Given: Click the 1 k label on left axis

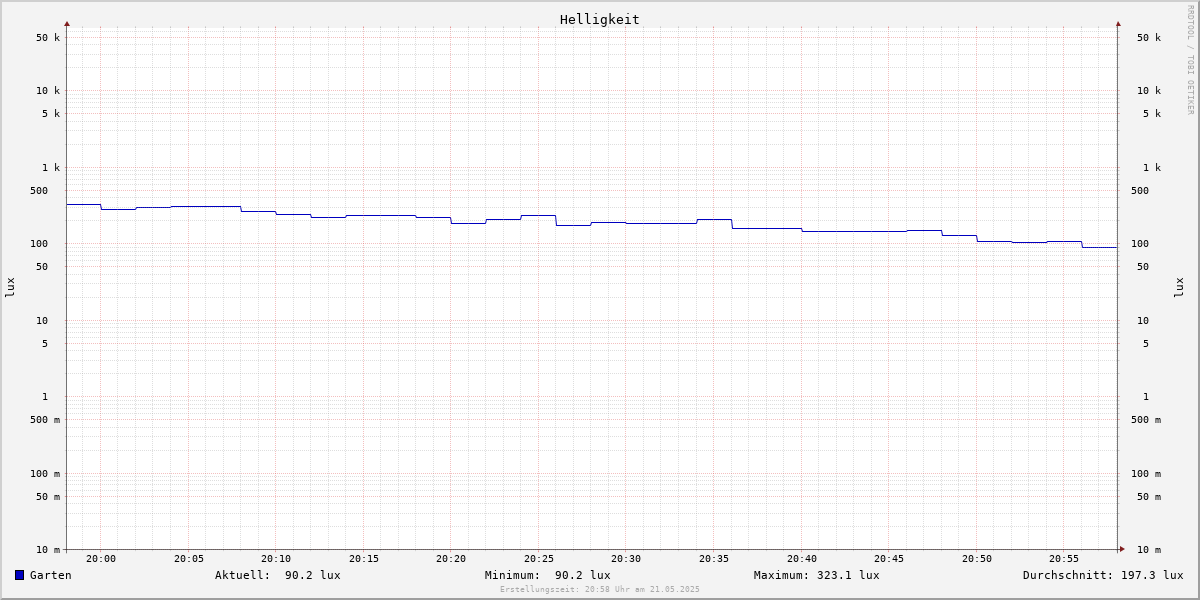Looking at the screenshot, I should 51,168.
